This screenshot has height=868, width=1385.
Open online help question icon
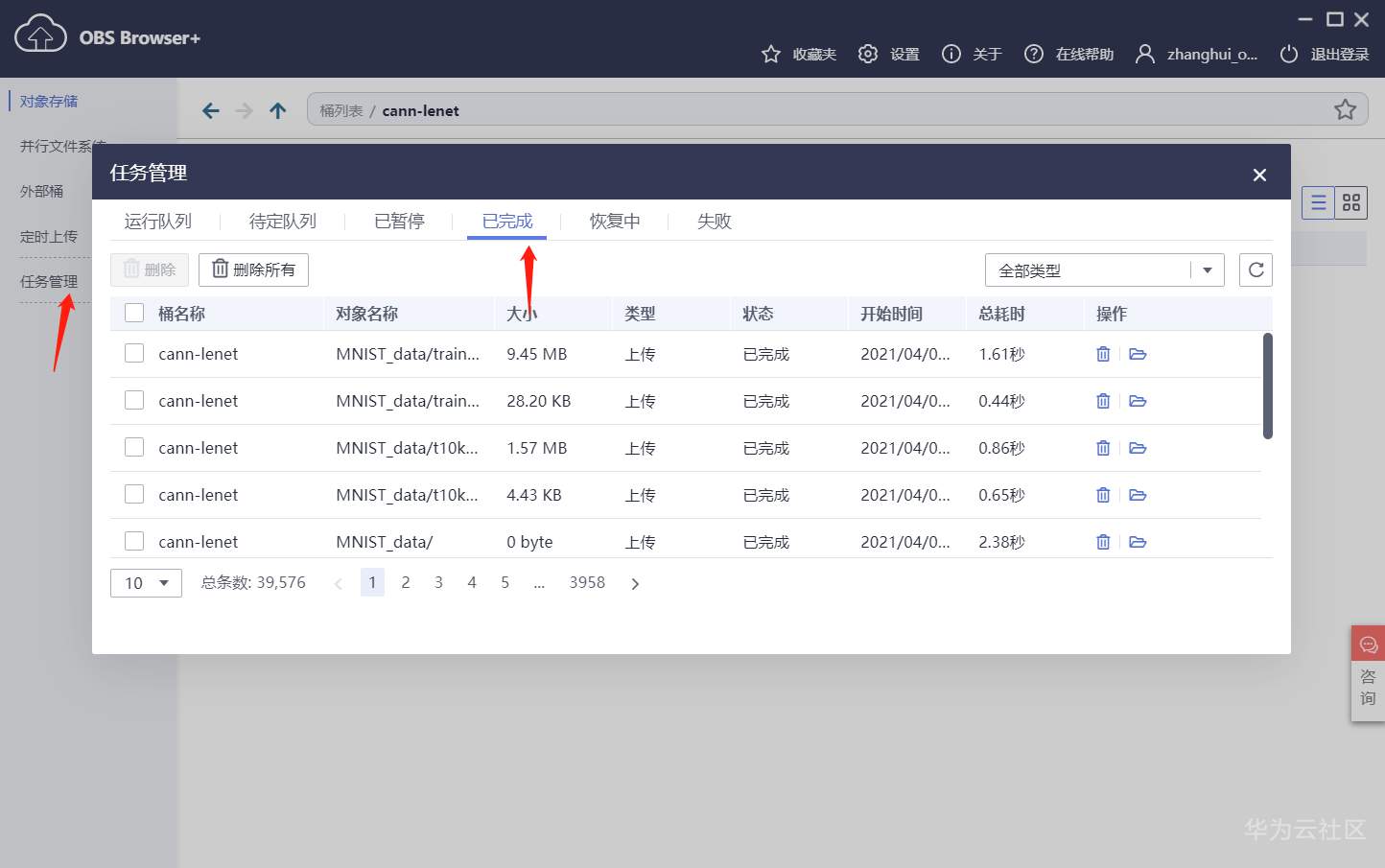[1034, 54]
